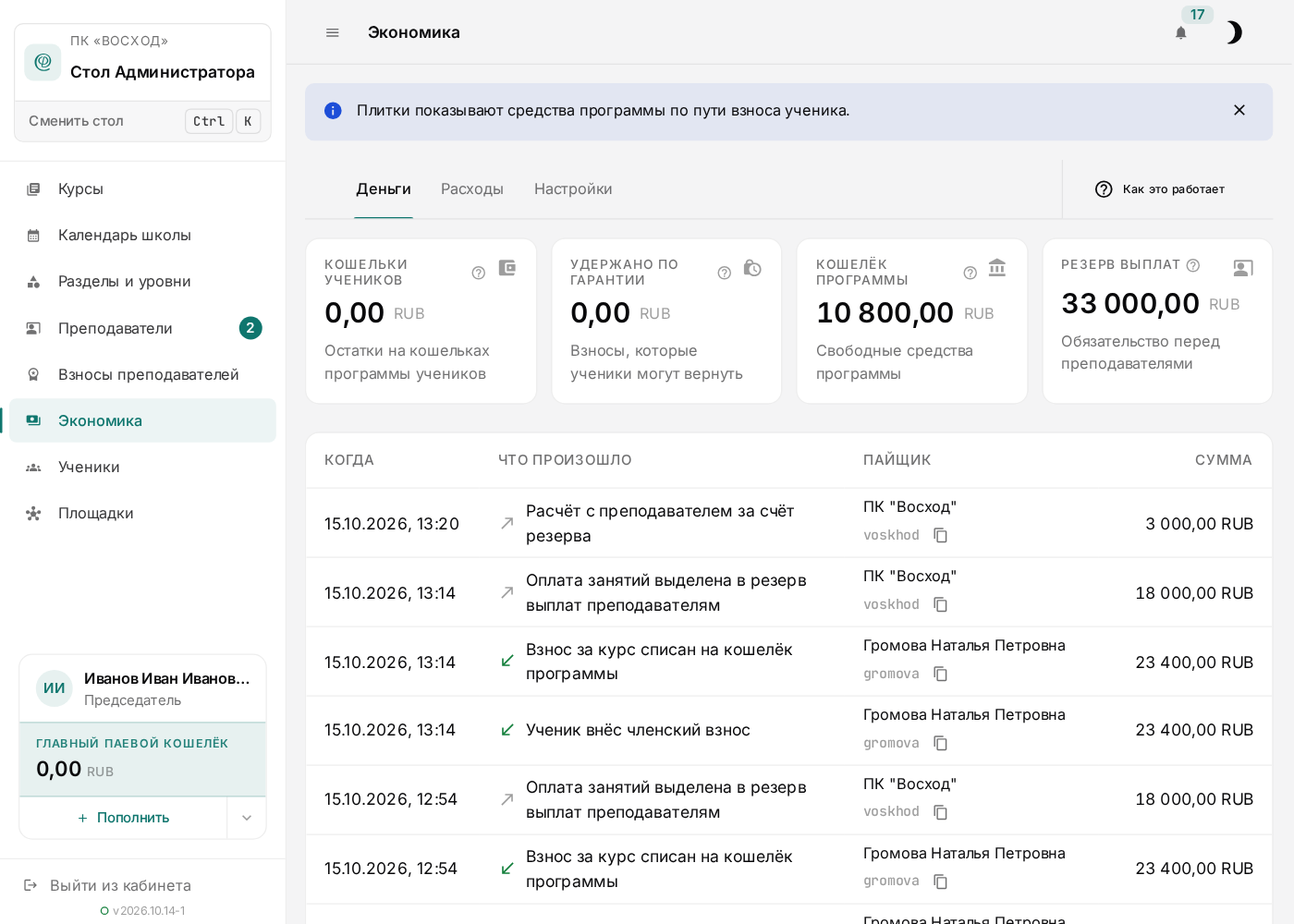Switch to the Расходы tab
The image size is (1294, 924).
tap(472, 188)
